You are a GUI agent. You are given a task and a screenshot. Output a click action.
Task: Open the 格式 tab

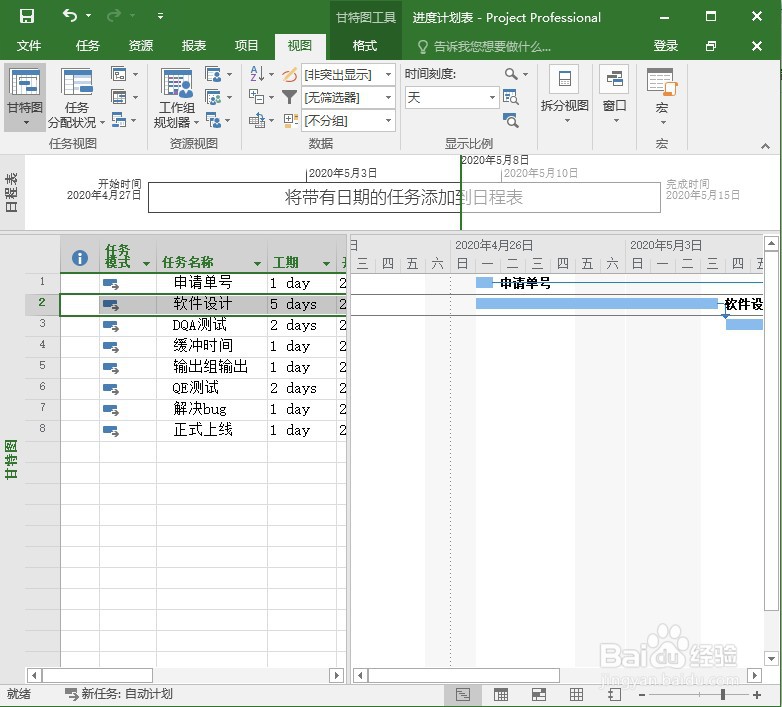click(x=365, y=46)
